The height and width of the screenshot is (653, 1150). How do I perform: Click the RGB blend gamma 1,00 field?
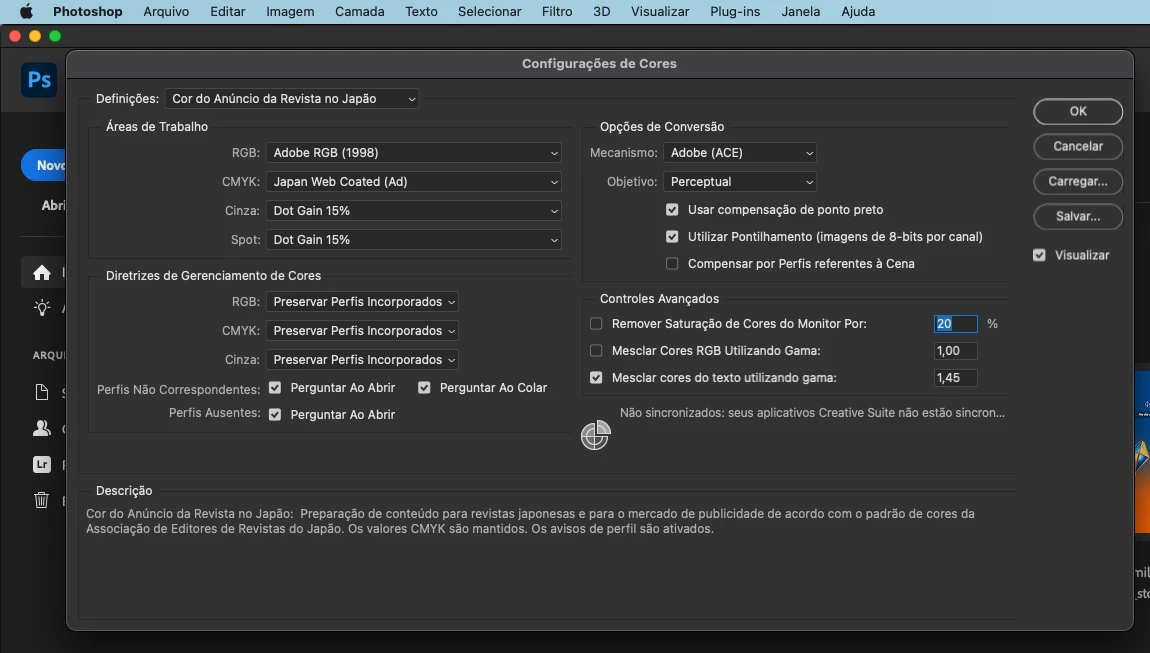click(956, 351)
